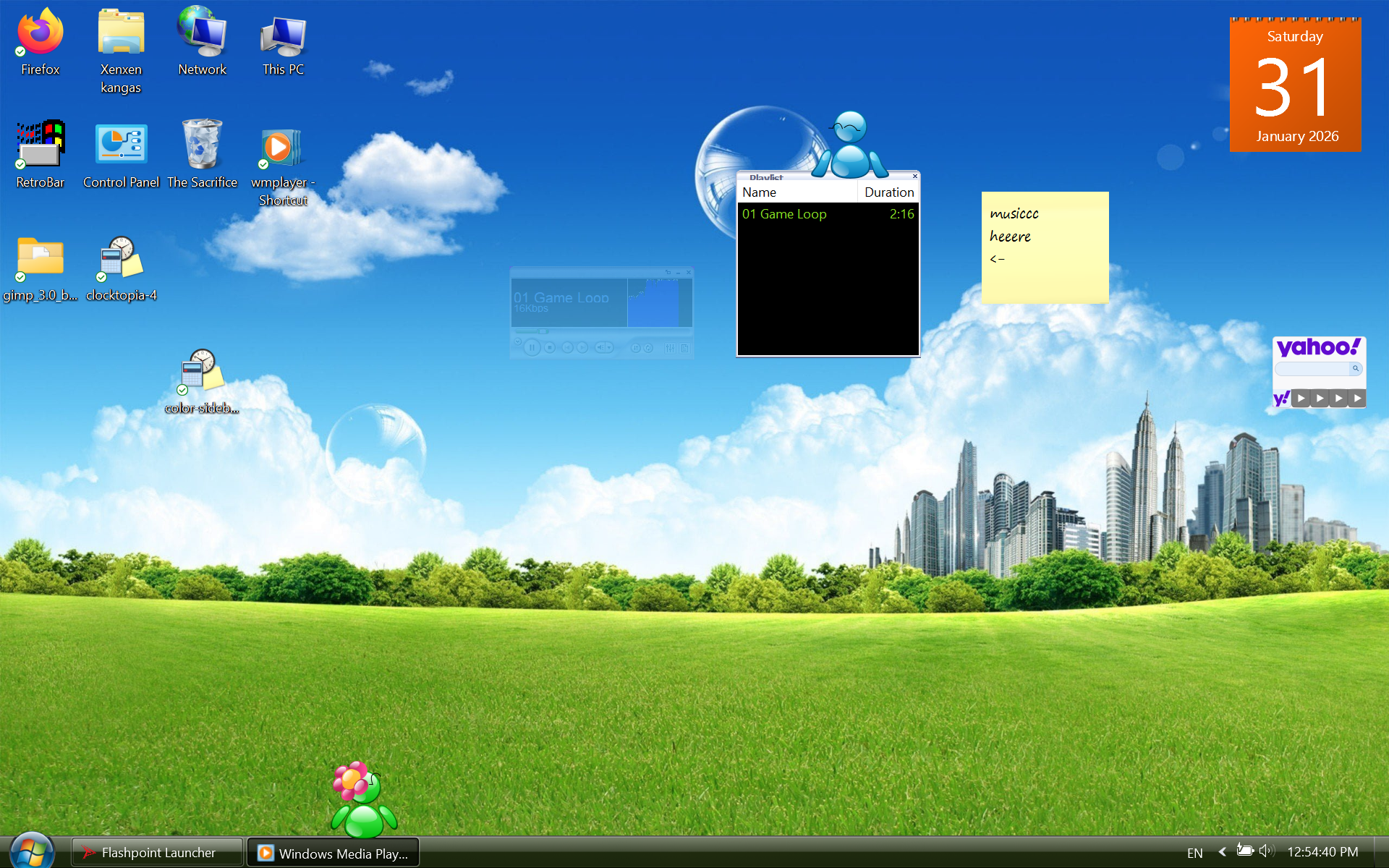
Task: Open the equalizer settings icon in player
Action: pos(670,348)
